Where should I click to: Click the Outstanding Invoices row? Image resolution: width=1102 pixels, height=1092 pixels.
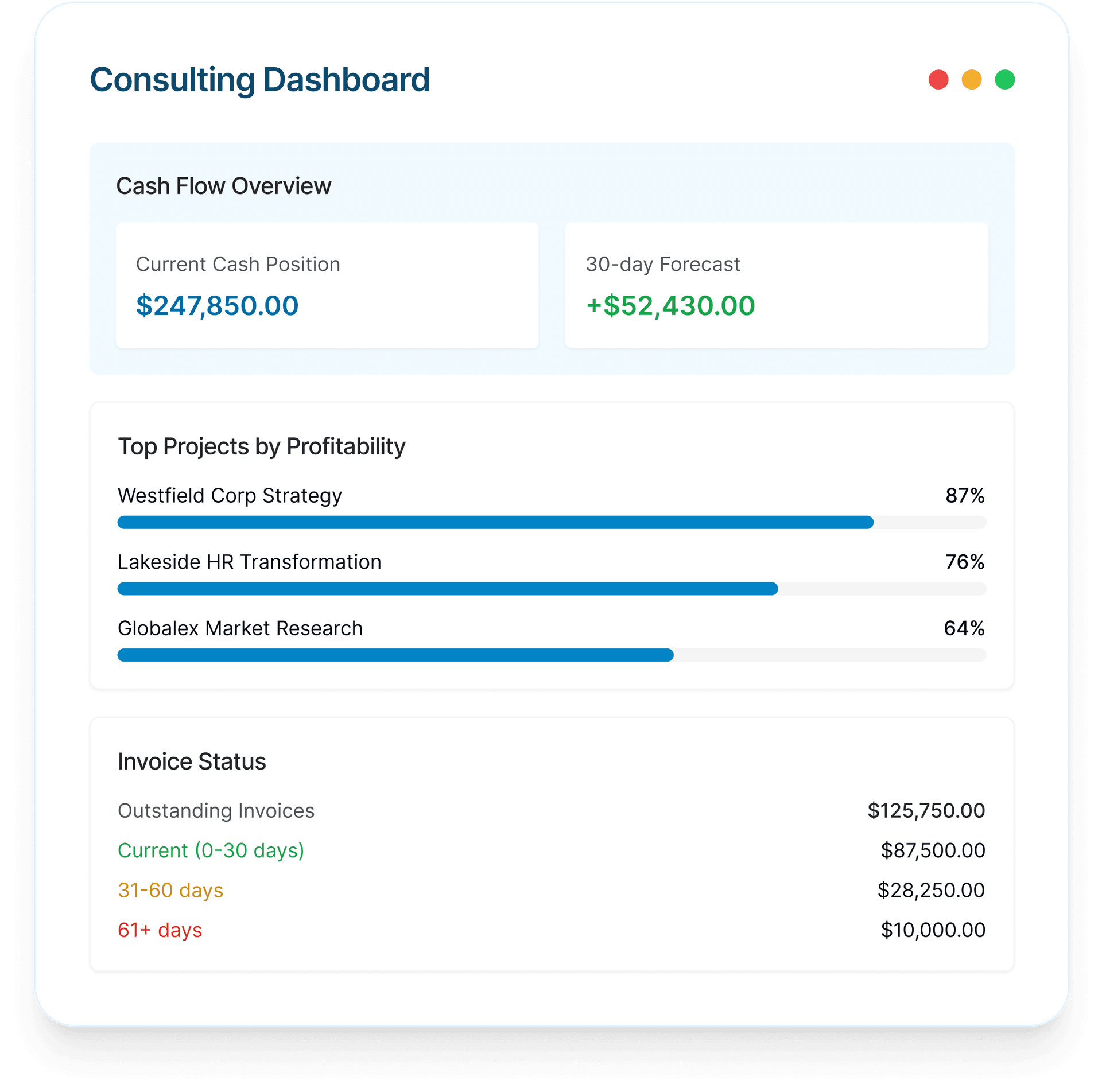pos(216,811)
